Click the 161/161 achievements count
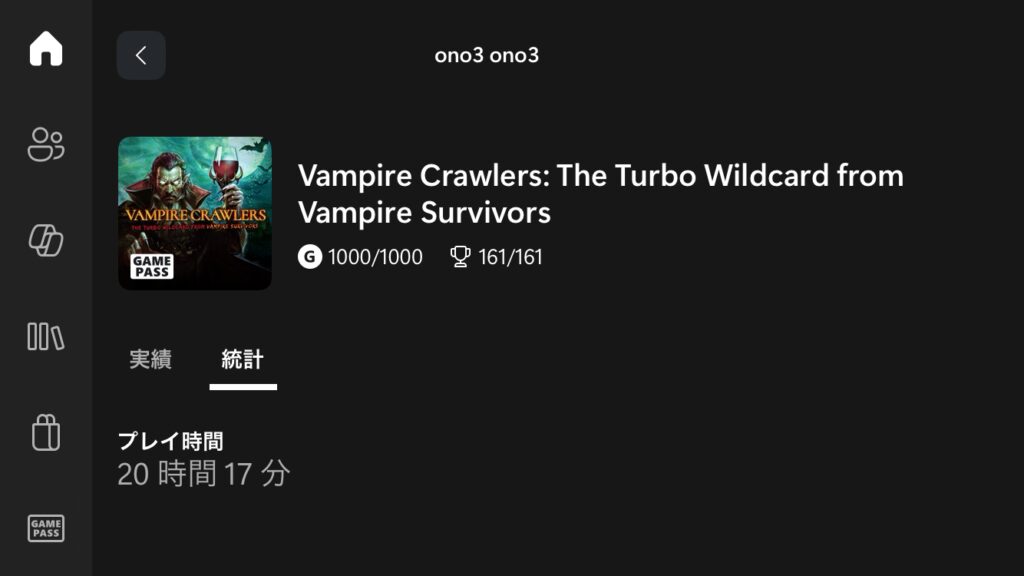Image resolution: width=1024 pixels, height=576 pixels. [x=510, y=257]
